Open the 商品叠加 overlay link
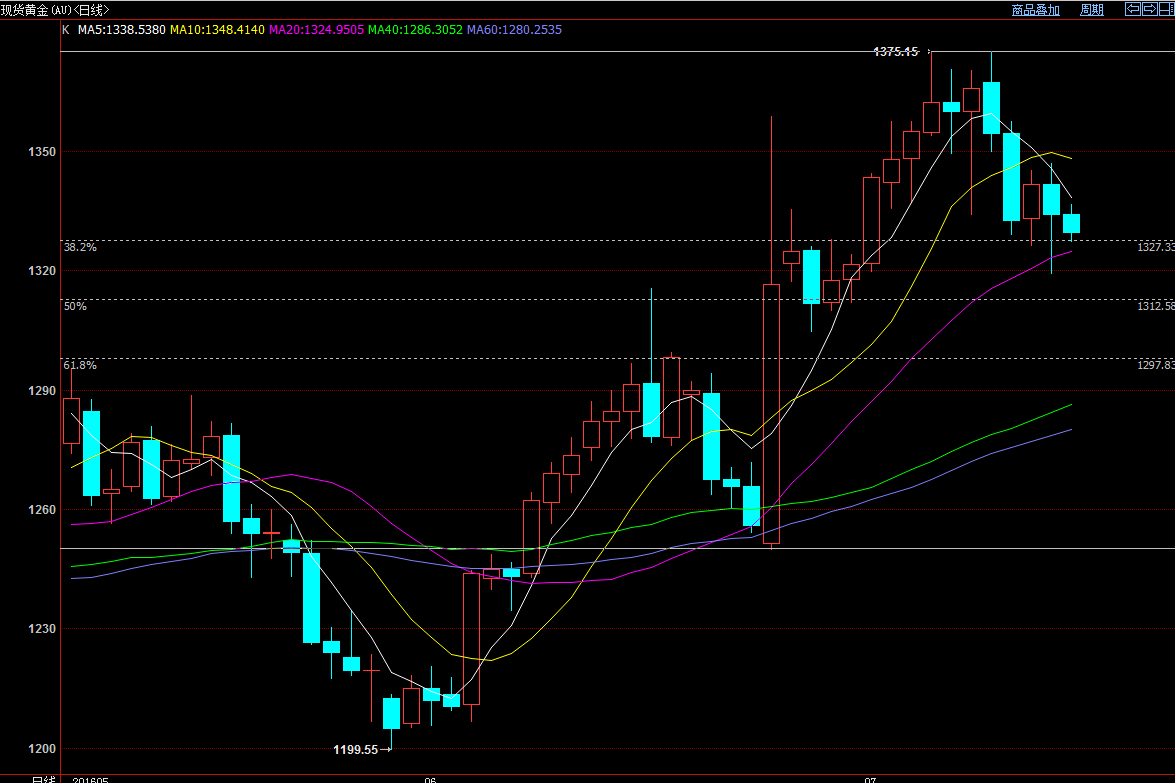Screen dimensions: 1175x783 (1036, 10)
